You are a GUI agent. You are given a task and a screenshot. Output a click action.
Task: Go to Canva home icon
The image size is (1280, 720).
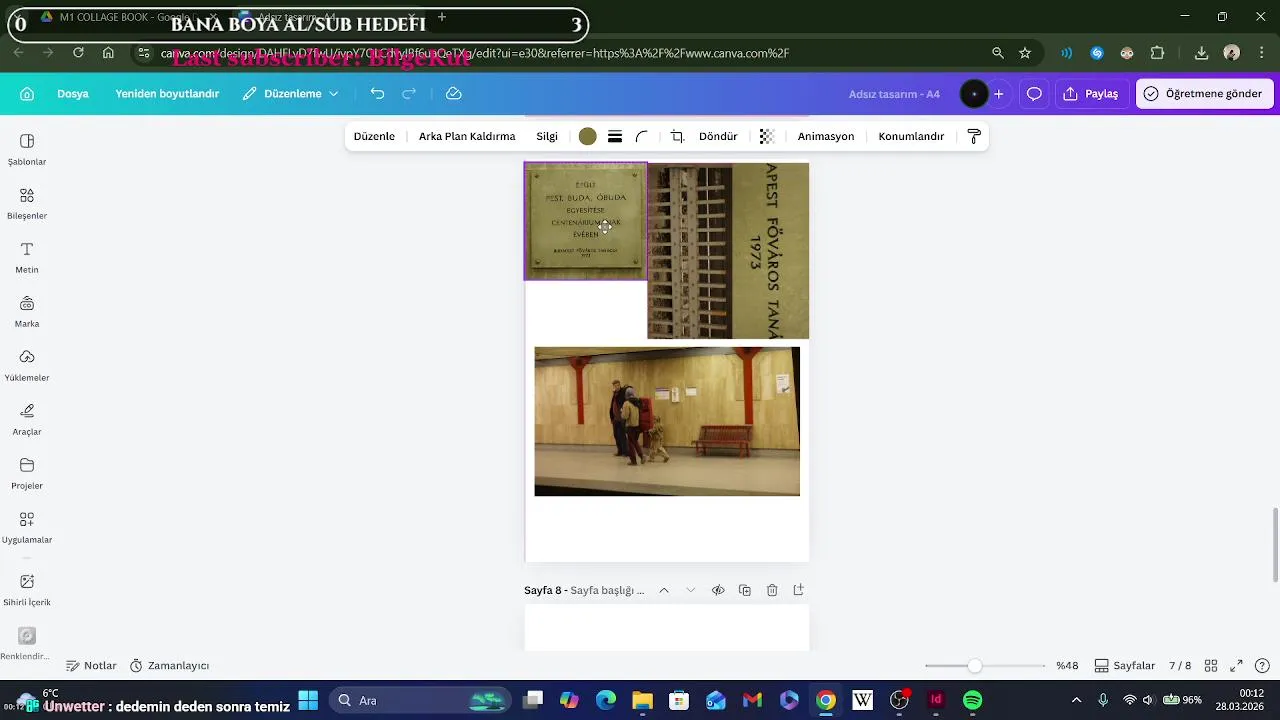[x=27, y=94]
